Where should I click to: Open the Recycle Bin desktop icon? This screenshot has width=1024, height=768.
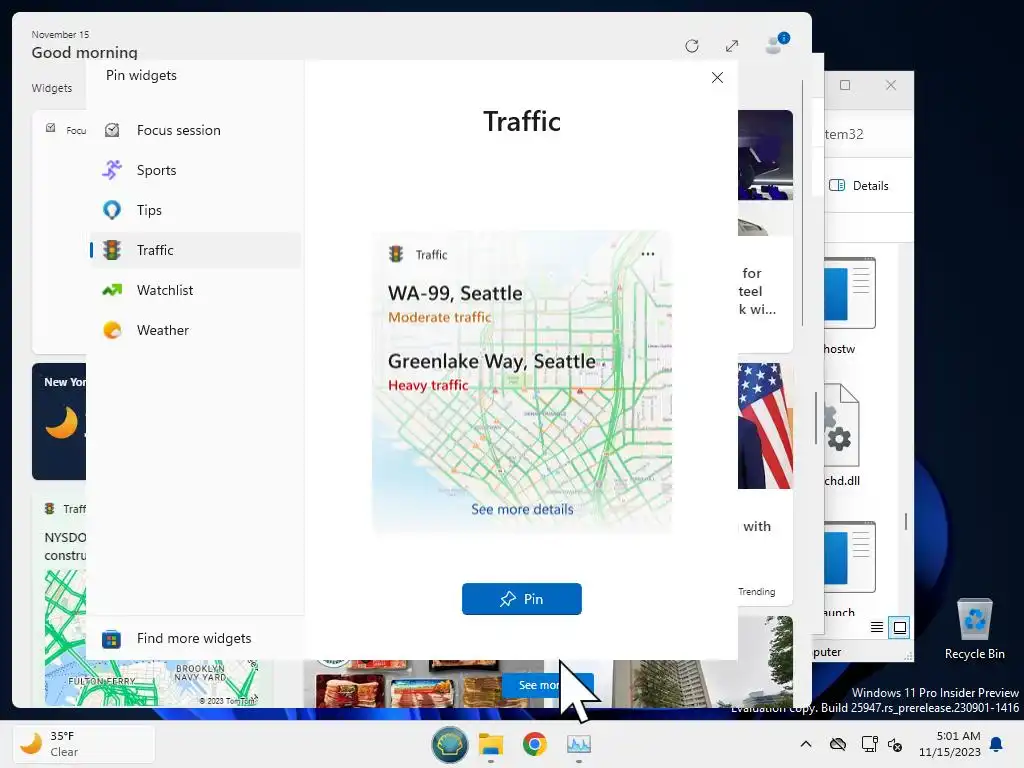click(974, 628)
